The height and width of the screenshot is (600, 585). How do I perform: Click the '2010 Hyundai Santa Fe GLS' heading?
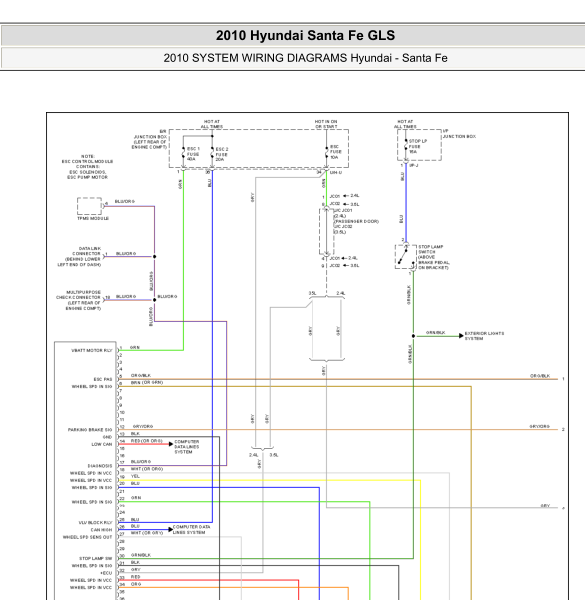pyautogui.click(x=305, y=36)
